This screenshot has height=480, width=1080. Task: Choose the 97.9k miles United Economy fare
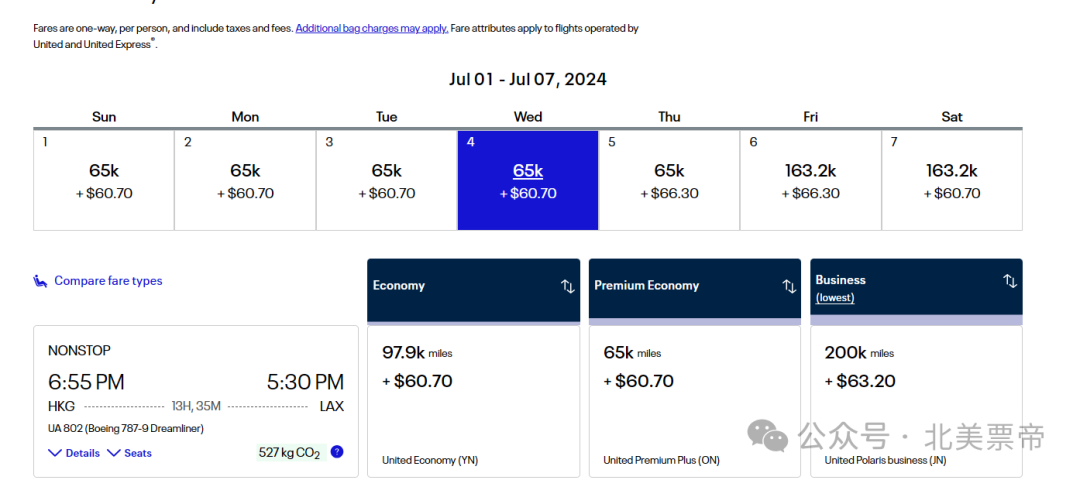coord(474,401)
